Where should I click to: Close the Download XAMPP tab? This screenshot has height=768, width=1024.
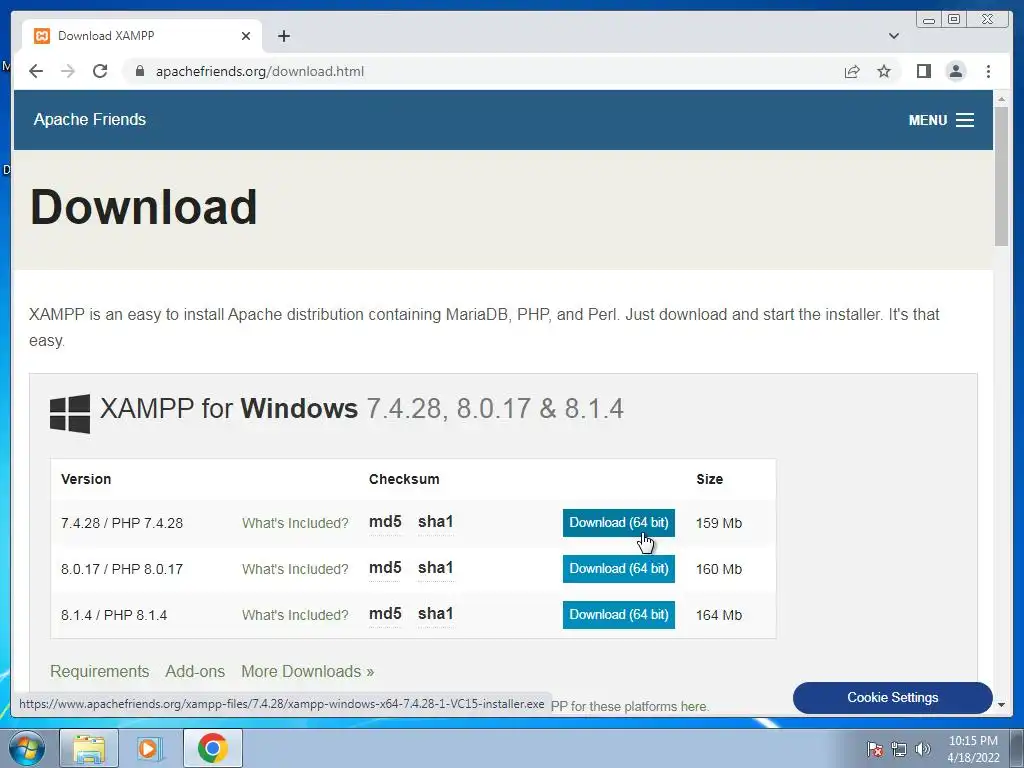click(x=246, y=36)
